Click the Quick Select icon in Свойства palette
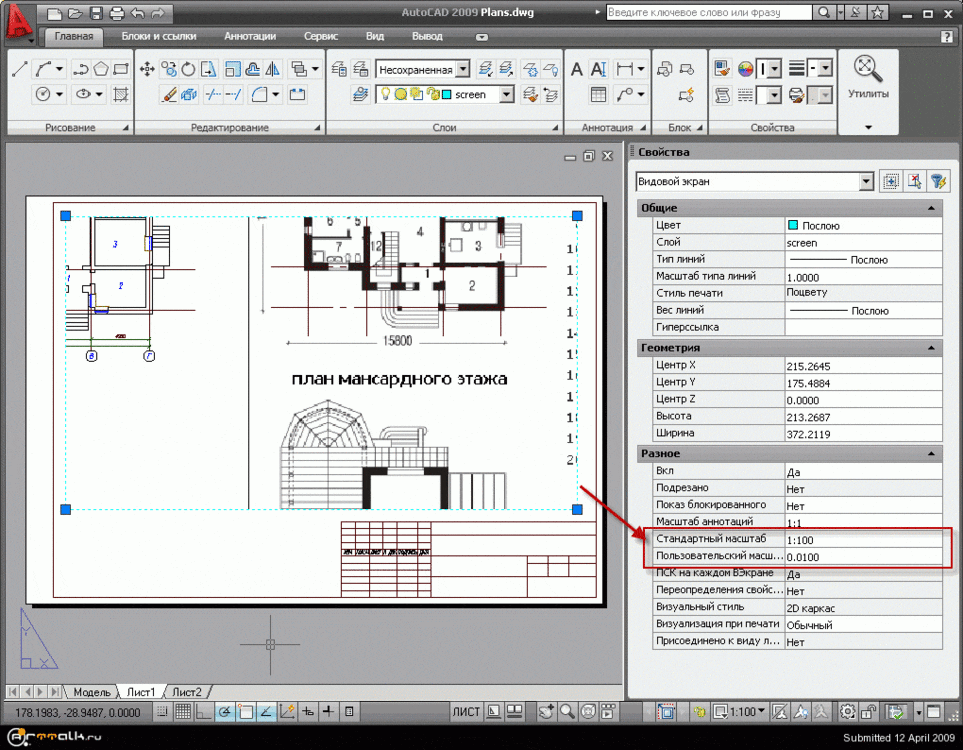 click(937, 181)
